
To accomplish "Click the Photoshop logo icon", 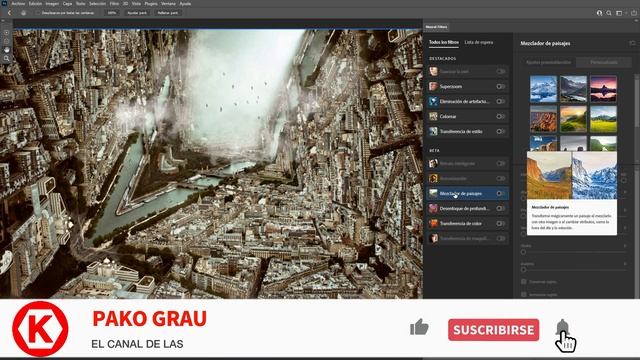I will pyautogui.click(x=4, y=3).
